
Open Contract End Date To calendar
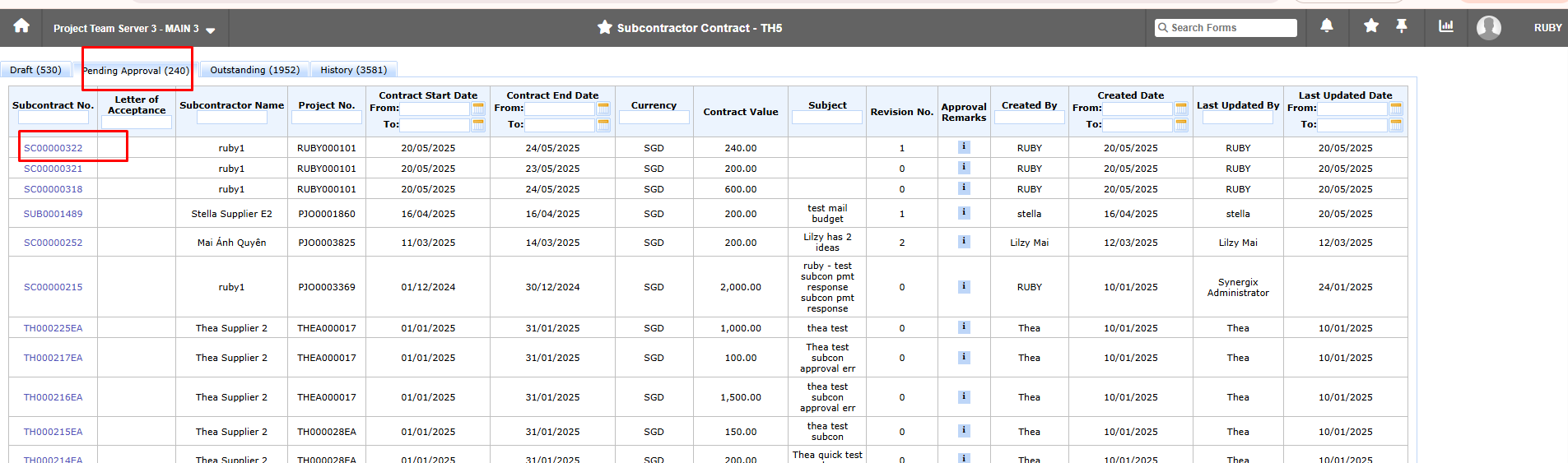[603, 125]
